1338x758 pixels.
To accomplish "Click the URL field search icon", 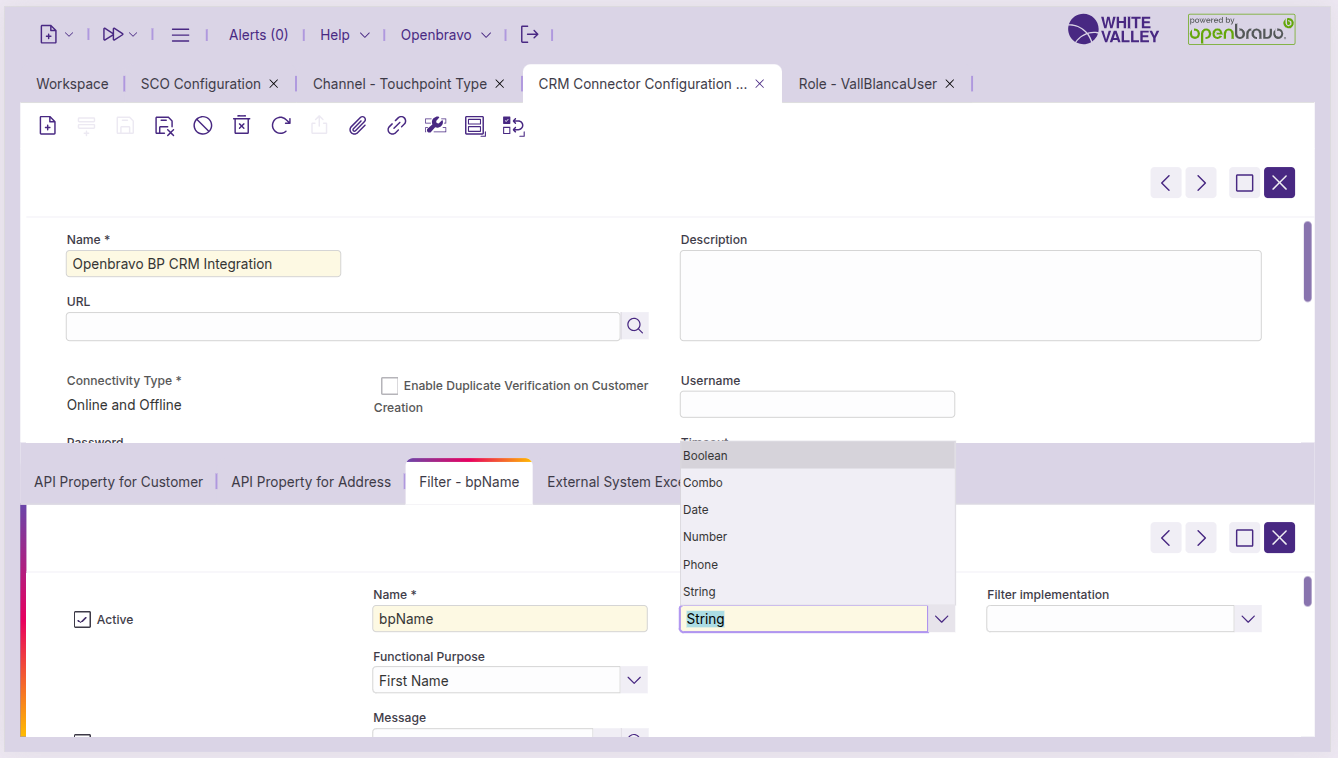I will point(635,326).
